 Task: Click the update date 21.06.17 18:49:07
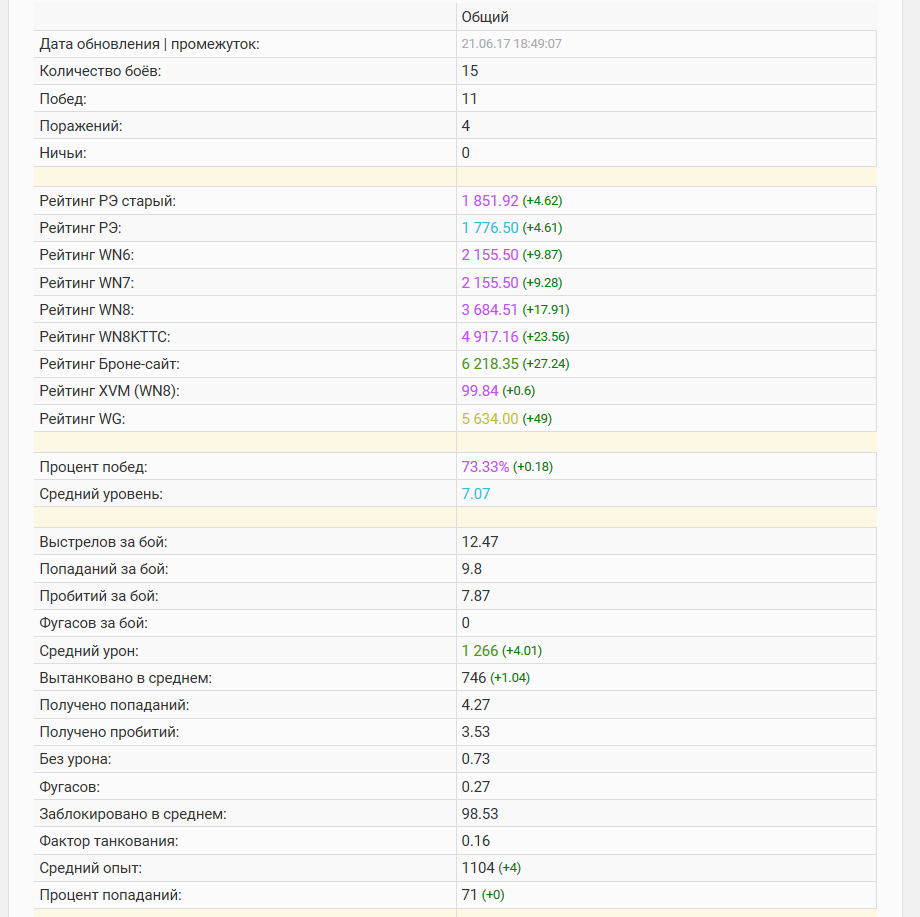tap(511, 44)
